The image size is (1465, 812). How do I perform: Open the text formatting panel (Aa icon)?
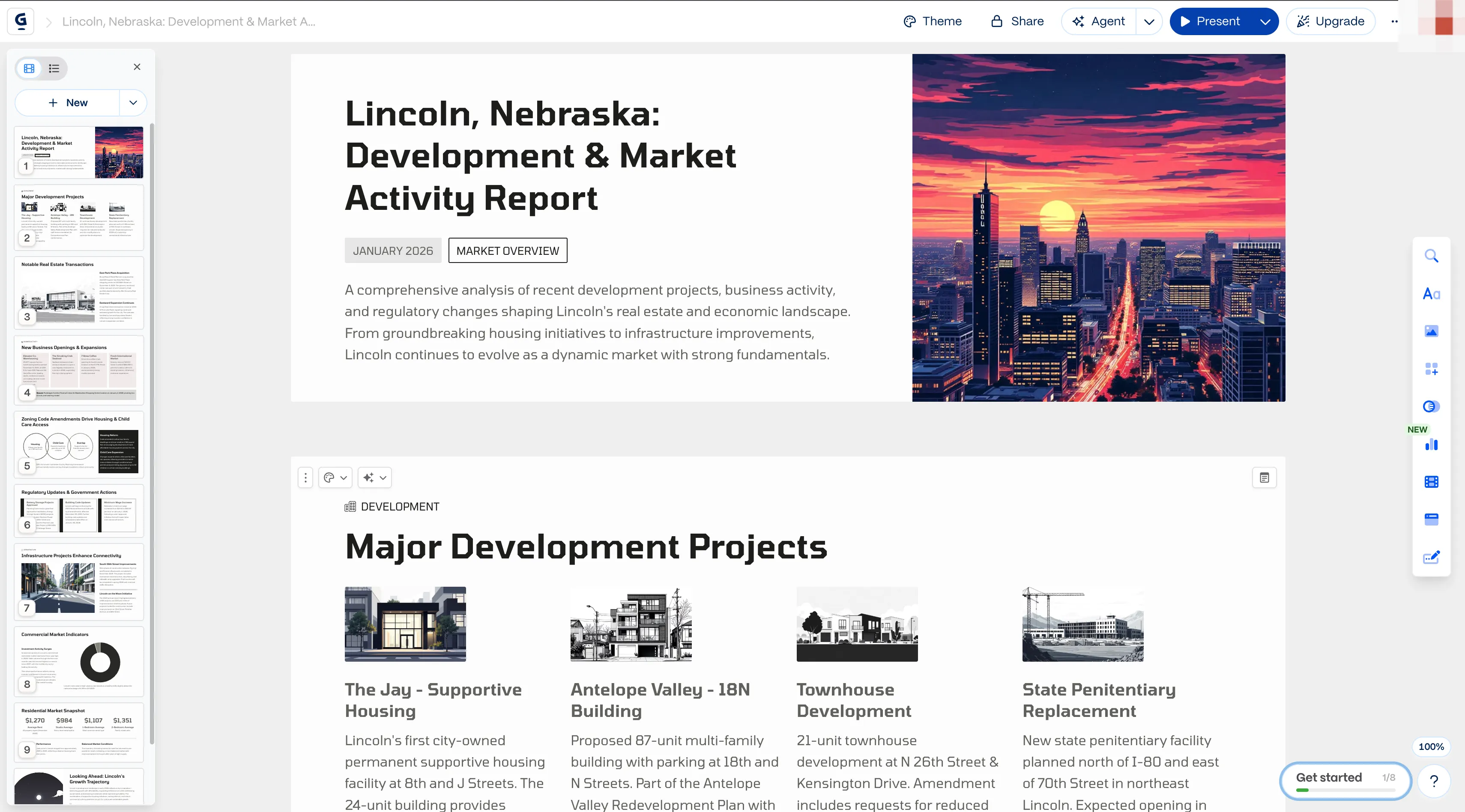point(1431,294)
